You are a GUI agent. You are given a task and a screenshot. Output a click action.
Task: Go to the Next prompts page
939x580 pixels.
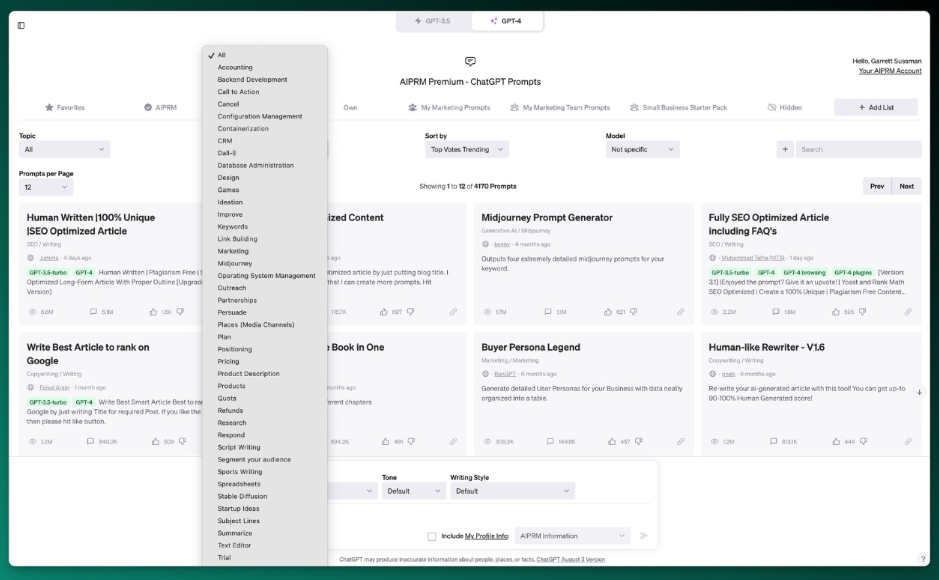coord(907,186)
